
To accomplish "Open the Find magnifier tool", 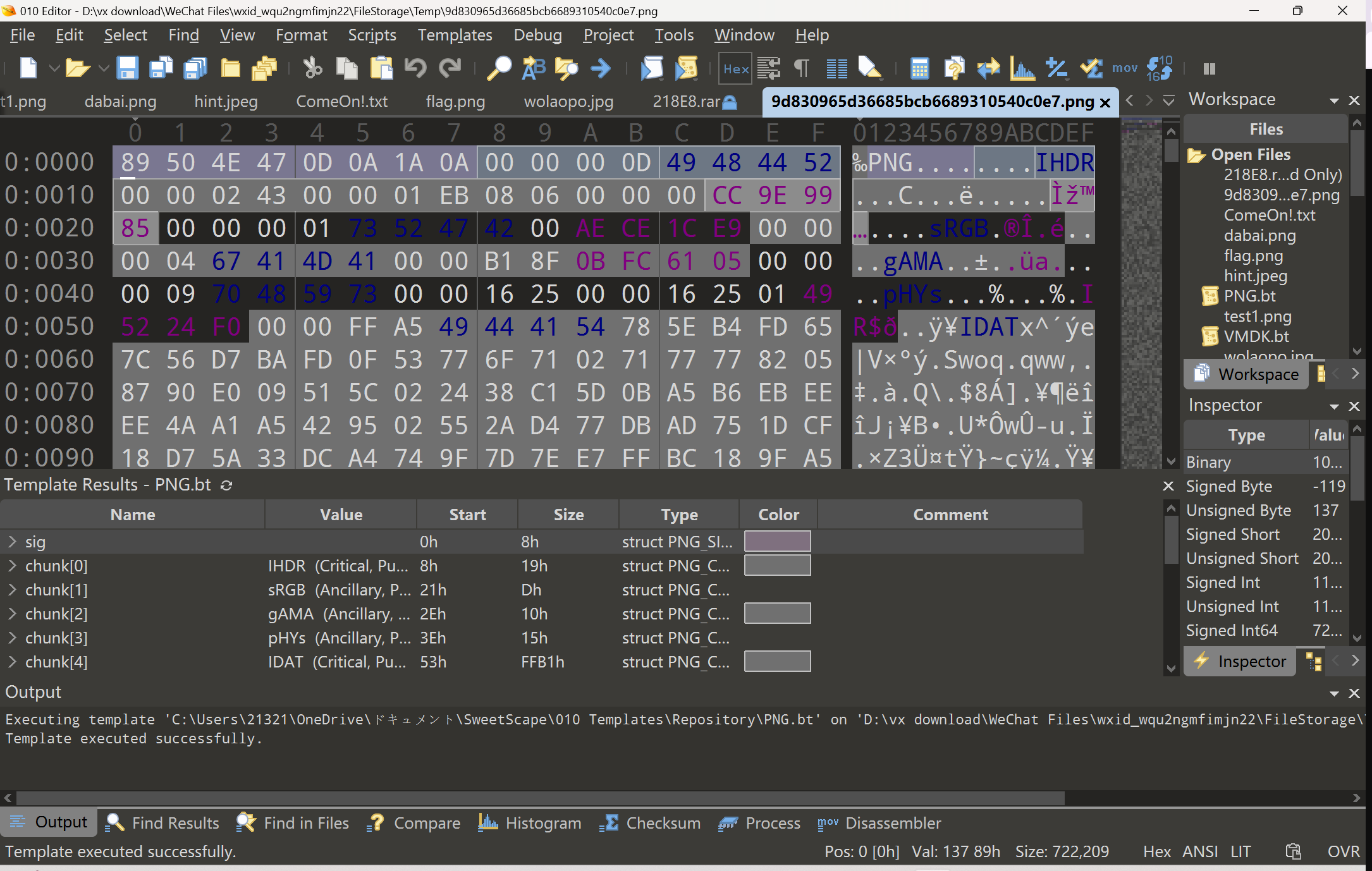I will 499,68.
